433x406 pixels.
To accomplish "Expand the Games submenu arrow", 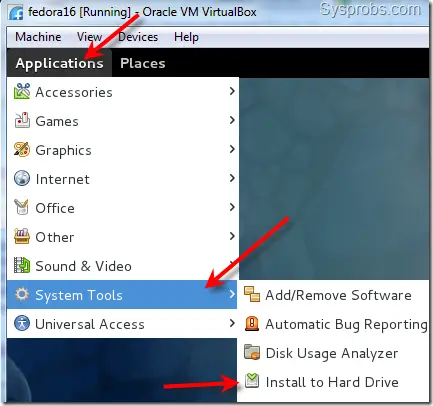I will [x=232, y=120].
